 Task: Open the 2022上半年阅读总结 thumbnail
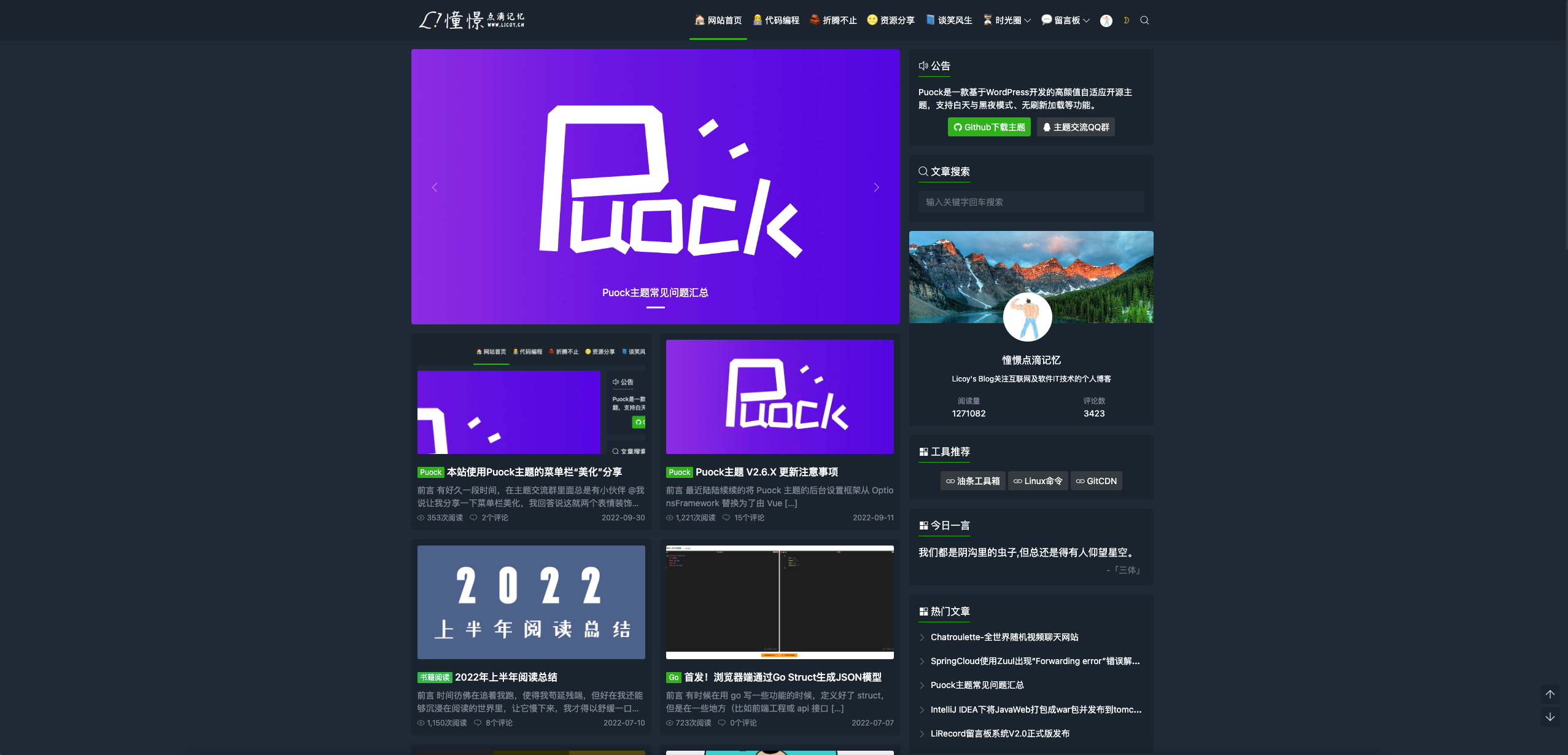531,602
